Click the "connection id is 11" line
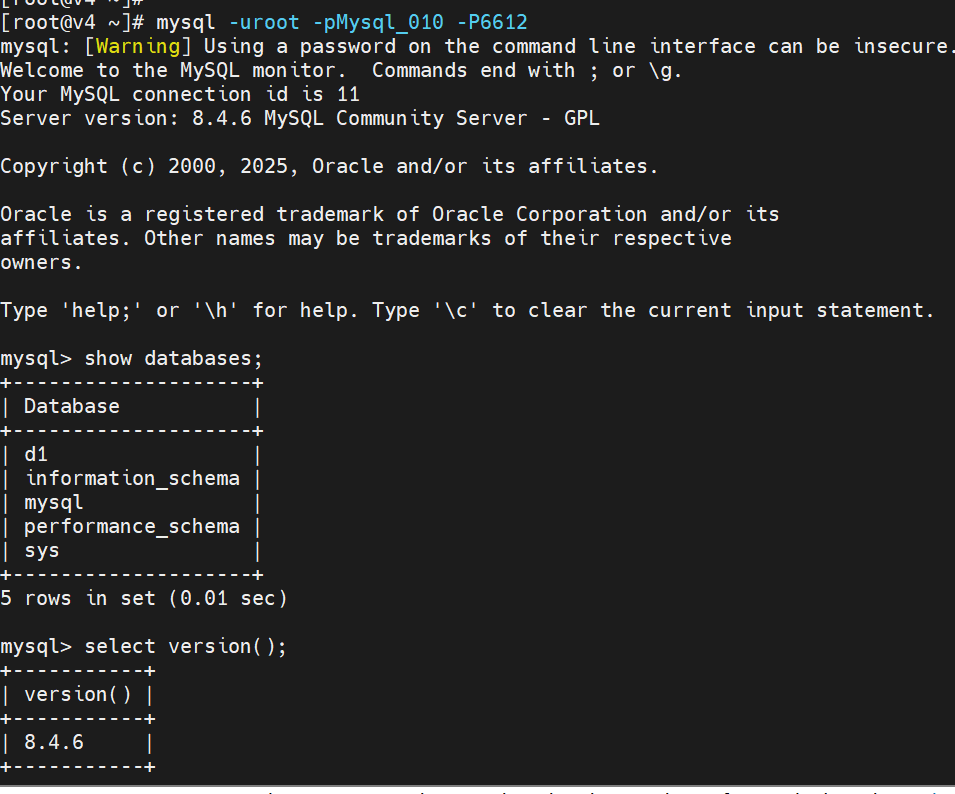The image size is (955, 794). (x=180, y=94)
